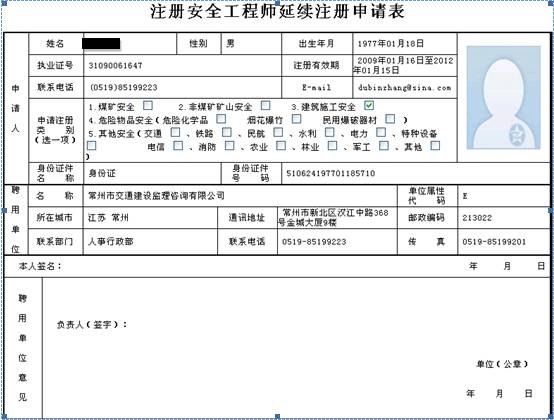Click postal code 213022
The width and height of the screenshot is (554, 420).
click(477, 218)
